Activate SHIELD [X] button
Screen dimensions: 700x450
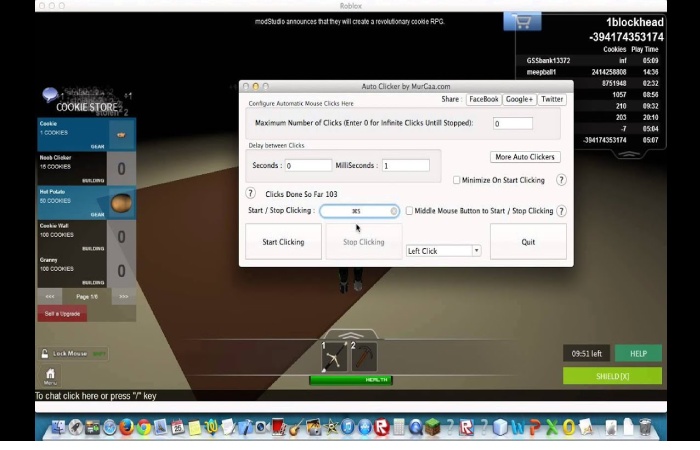[612, 376]
